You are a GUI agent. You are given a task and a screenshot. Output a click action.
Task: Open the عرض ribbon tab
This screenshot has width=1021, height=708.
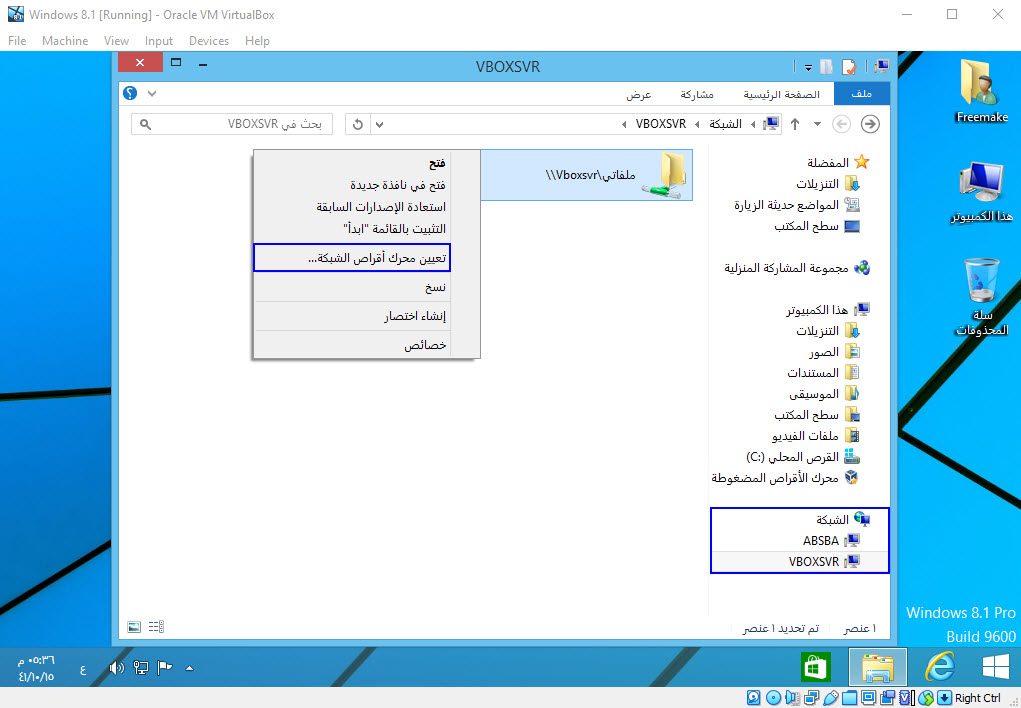(x=639, y=94)
